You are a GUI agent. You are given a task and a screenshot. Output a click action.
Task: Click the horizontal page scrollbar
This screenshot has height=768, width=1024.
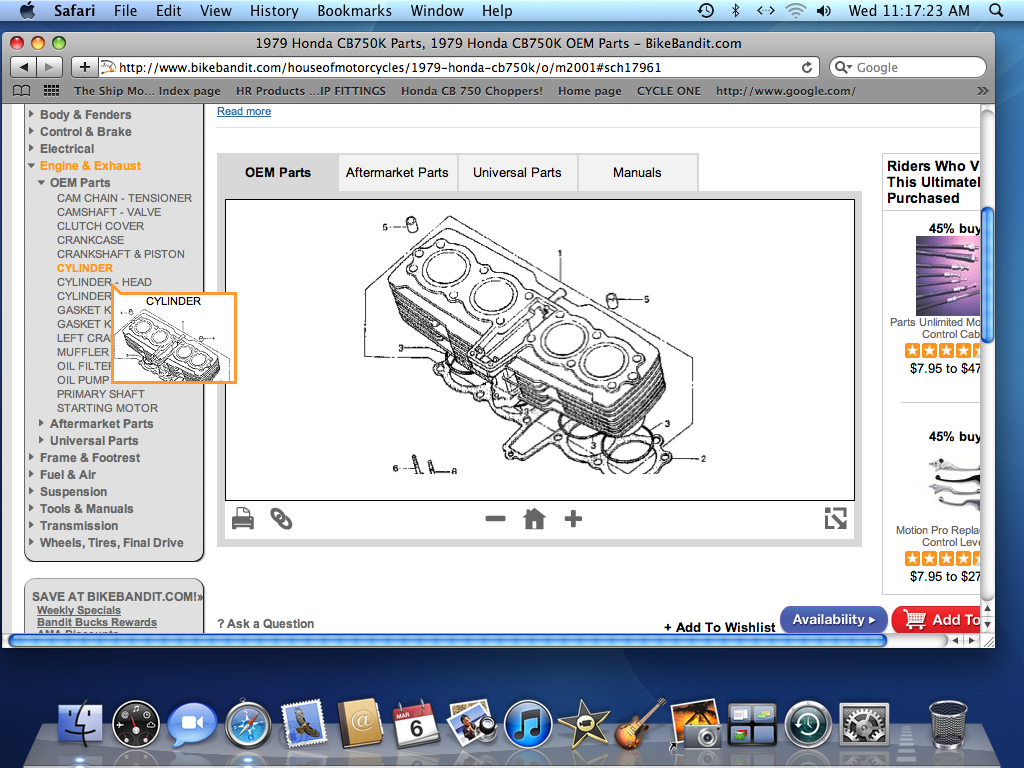(x=445, y=640)
